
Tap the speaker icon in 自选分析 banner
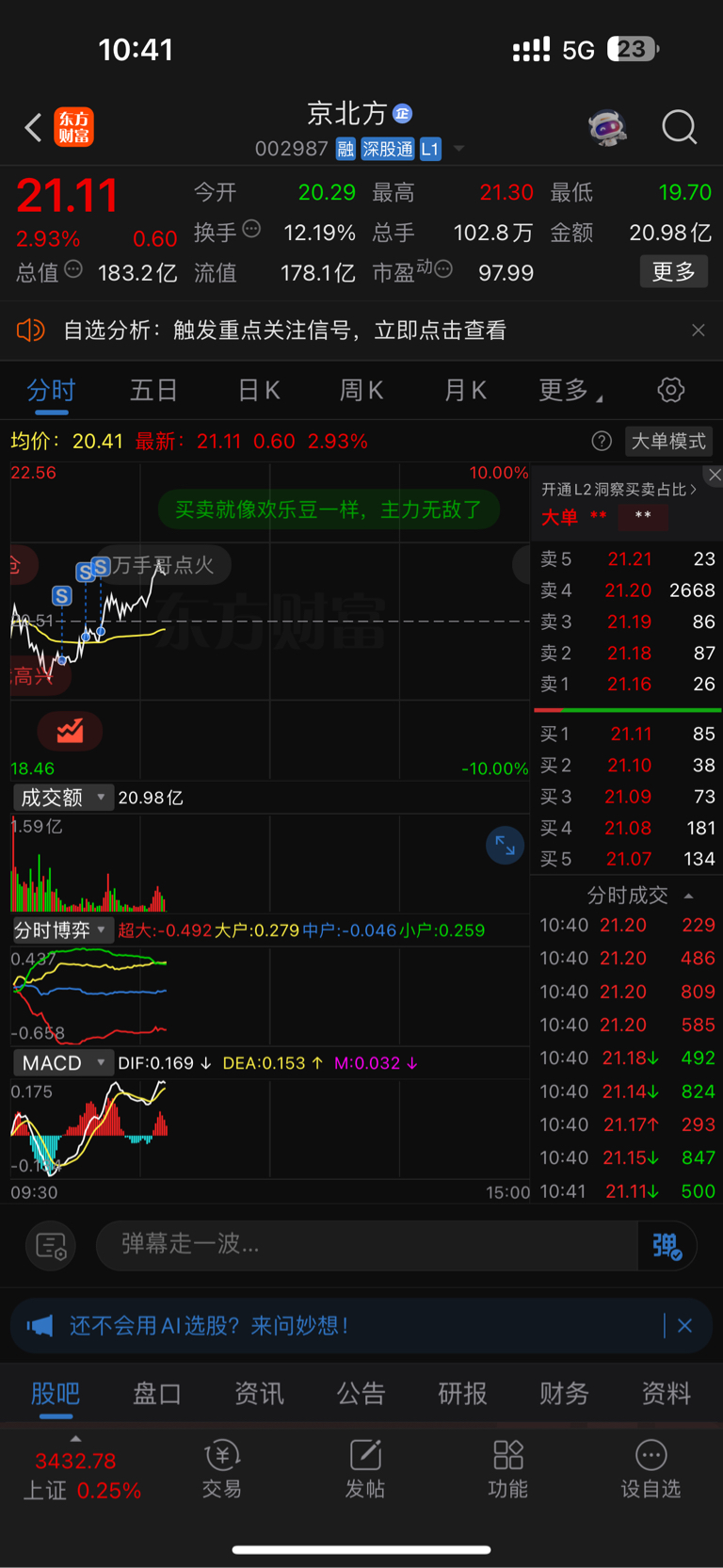pos(31,331)
